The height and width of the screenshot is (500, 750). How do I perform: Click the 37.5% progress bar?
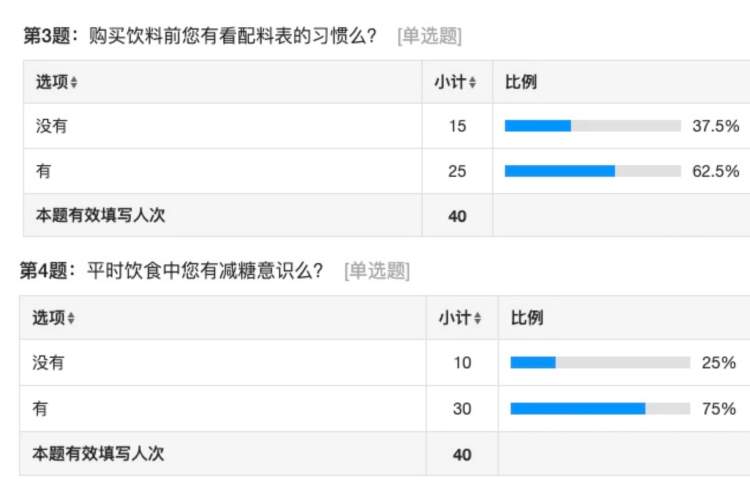point(592,126)
